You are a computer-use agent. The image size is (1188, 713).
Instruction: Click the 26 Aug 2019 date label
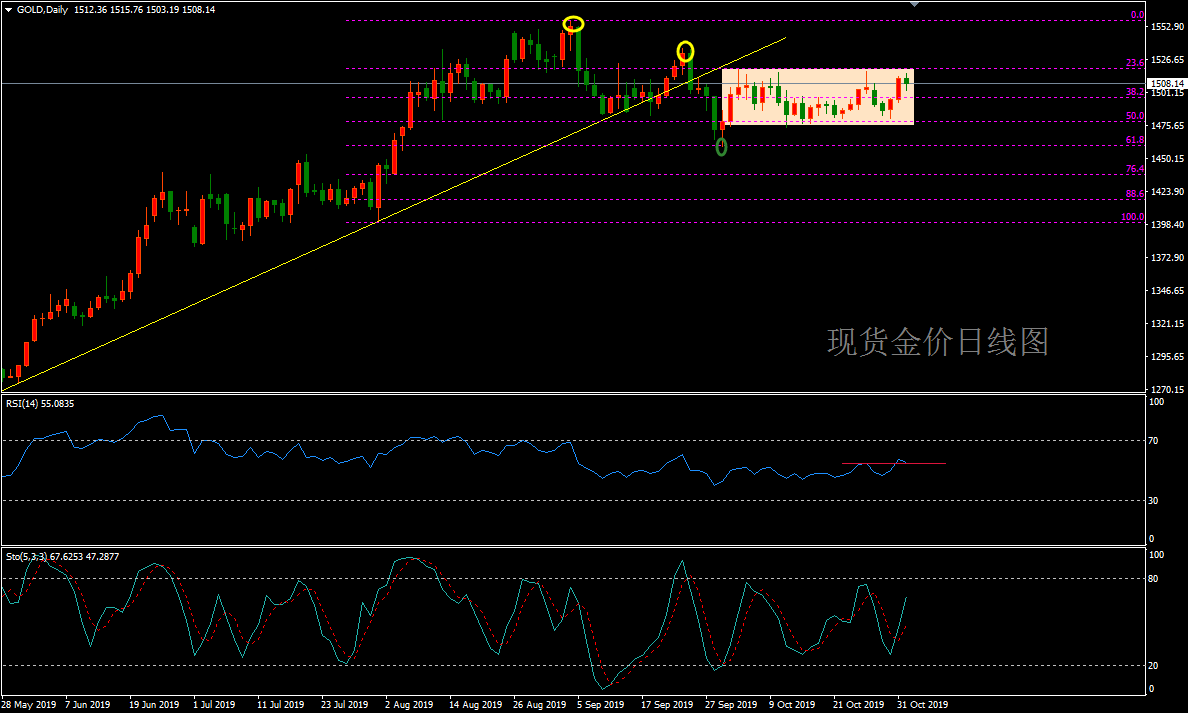point(539,705)
